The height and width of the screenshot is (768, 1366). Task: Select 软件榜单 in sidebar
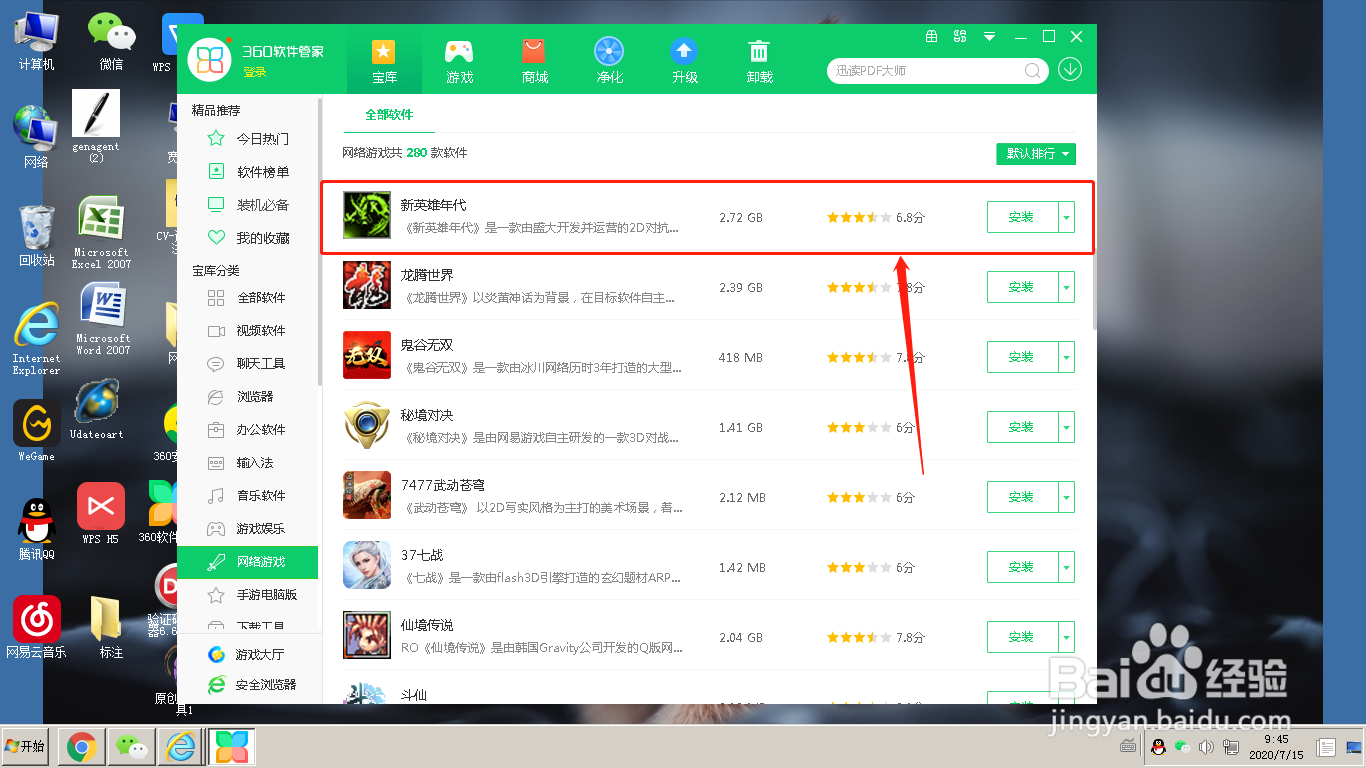248,172
